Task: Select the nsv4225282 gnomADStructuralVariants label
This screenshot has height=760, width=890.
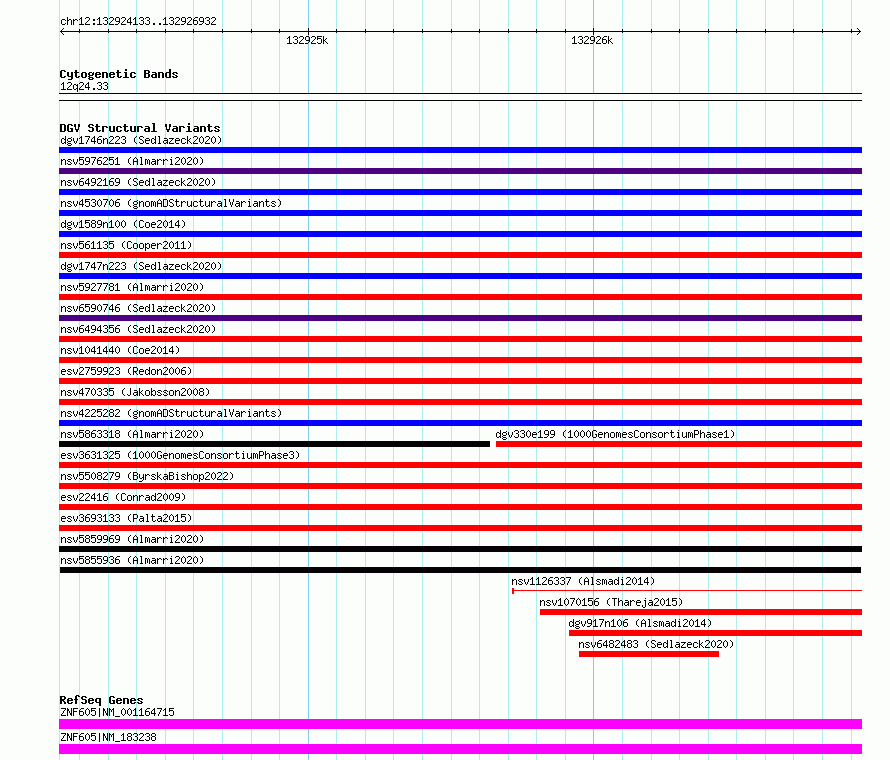Action: tap(171, 413)
